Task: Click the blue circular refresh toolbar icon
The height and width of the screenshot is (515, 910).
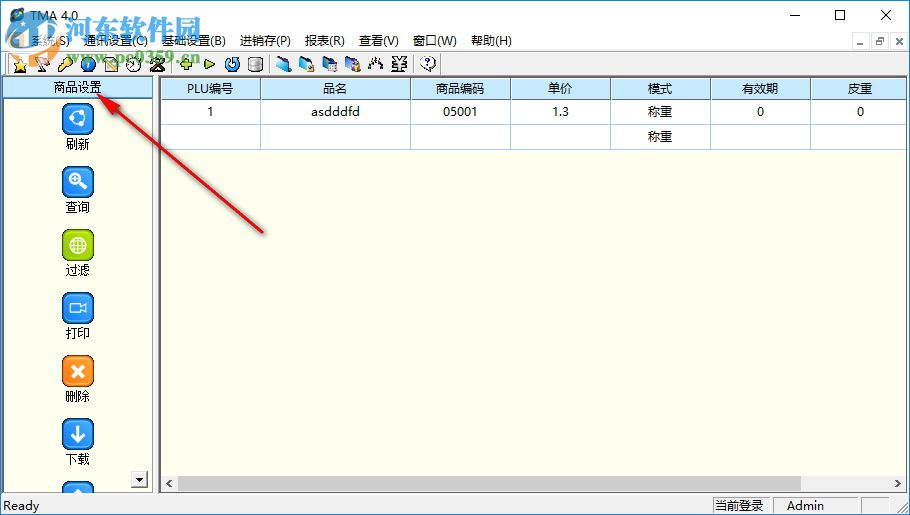Action: [232, 64]
